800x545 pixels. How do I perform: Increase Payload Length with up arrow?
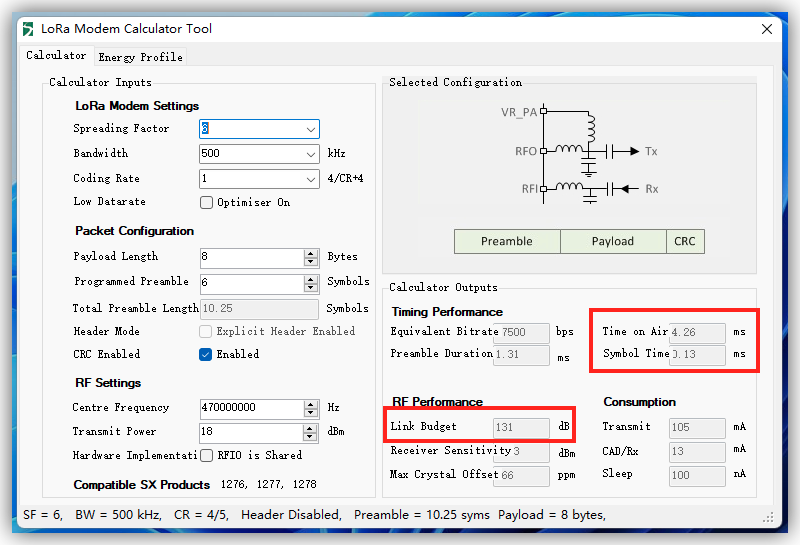coord(311,252)
